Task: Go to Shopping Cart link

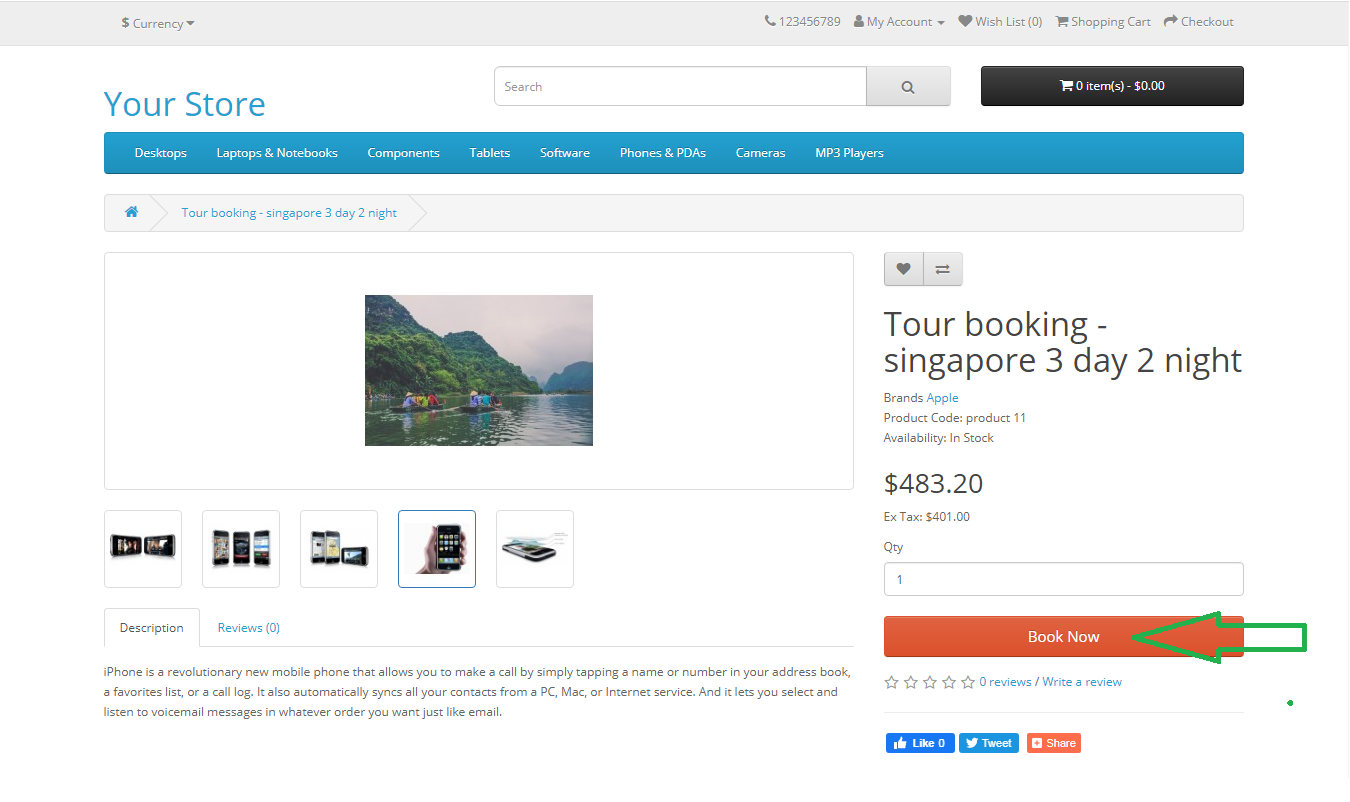Action: click(x=1103, y=22)
